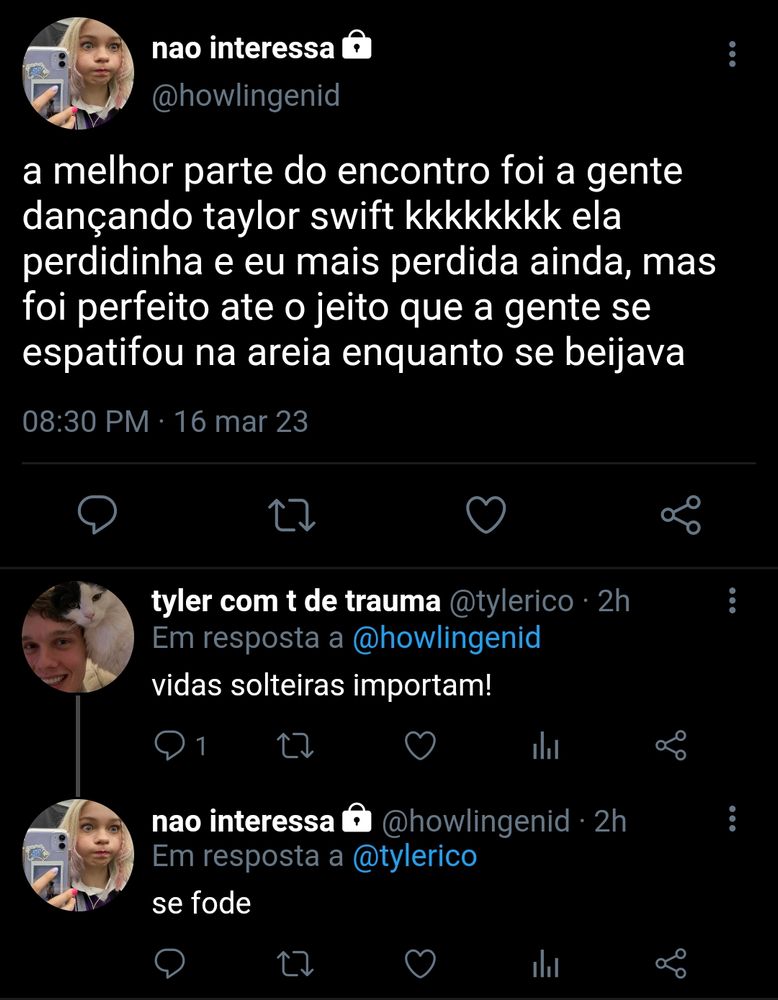Viewport: 778px width, 1000px height.
Task: Retweet the 'vidas solteiras importam!' reply
Action: [x=296, y=745]
